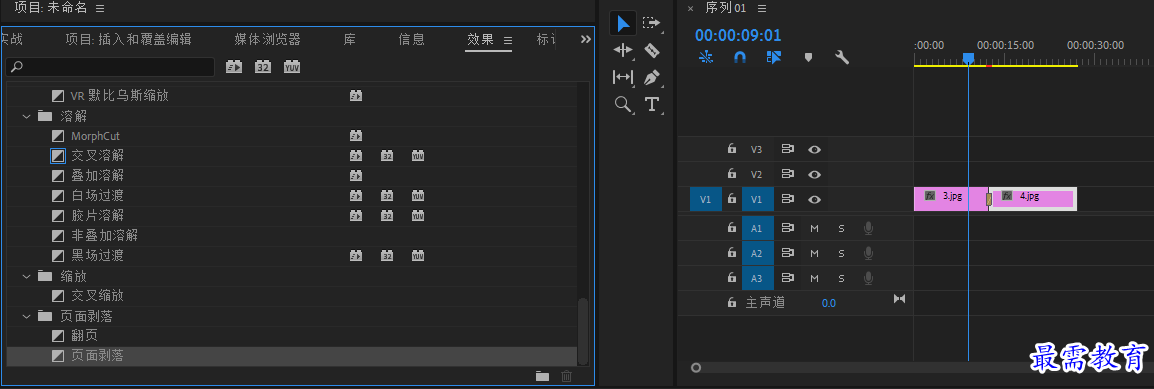Image resolution: width=1154 pixels, height=389 pixels.
Task: Toggle nest sequence insert mode icon
Action: coord(706,57)
